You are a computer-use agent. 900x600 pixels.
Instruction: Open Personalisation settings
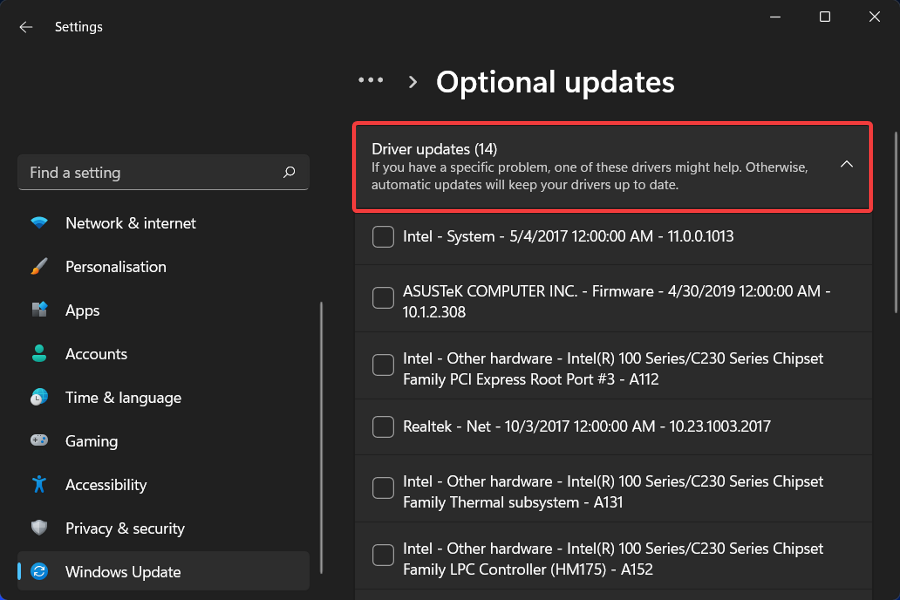point(164,266)
